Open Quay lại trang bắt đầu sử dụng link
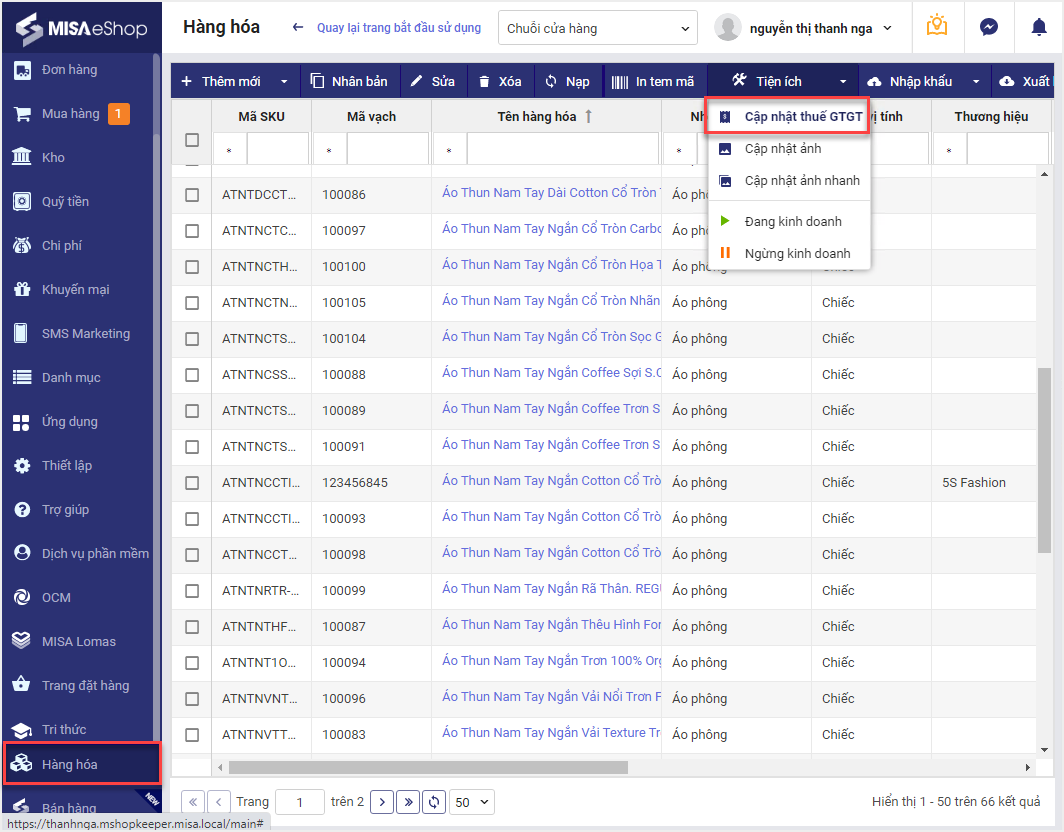 (x=399, y=28)
